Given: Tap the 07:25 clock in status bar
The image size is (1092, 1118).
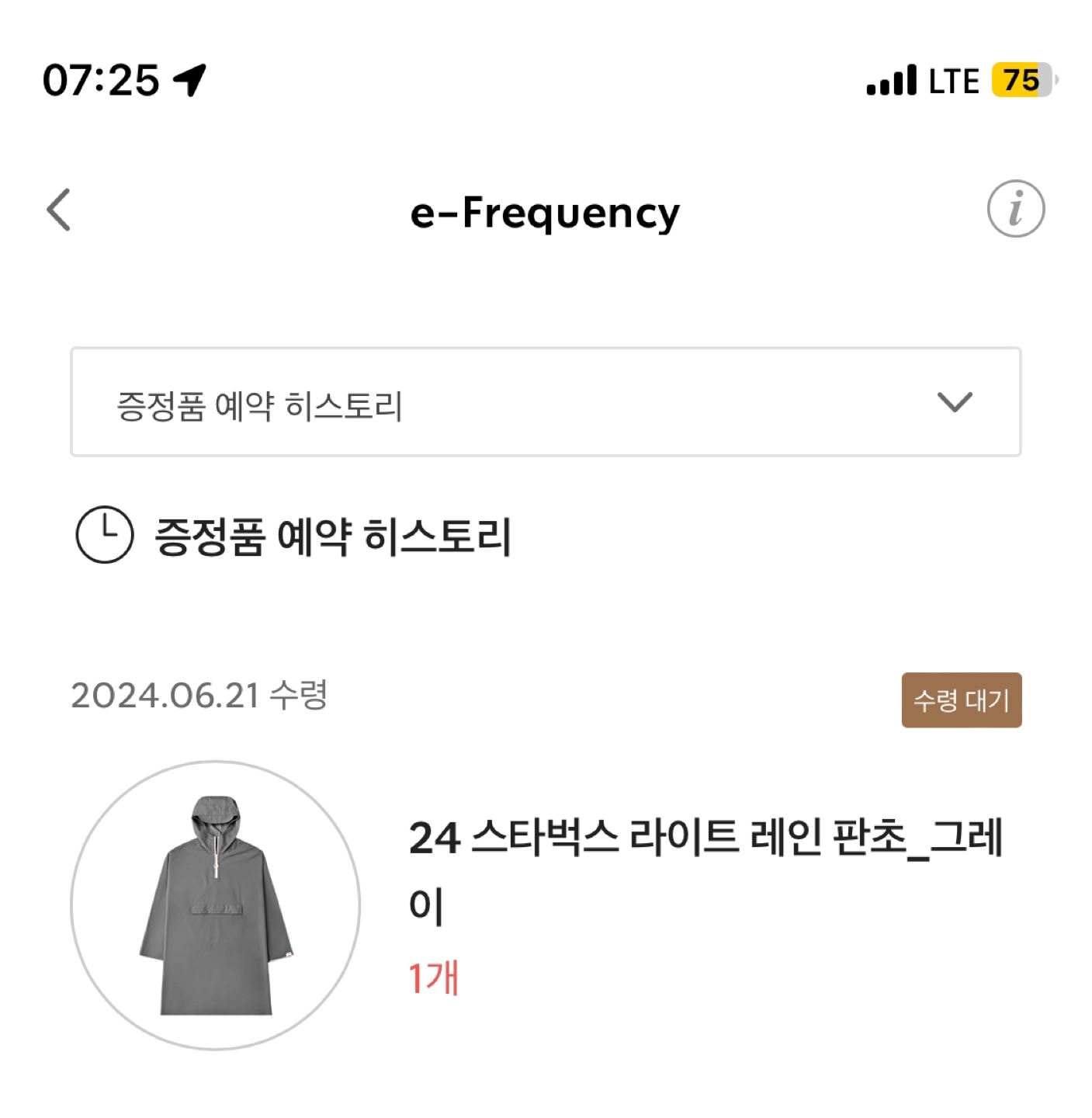Looking at the screenshot, I should click(101, 81).
